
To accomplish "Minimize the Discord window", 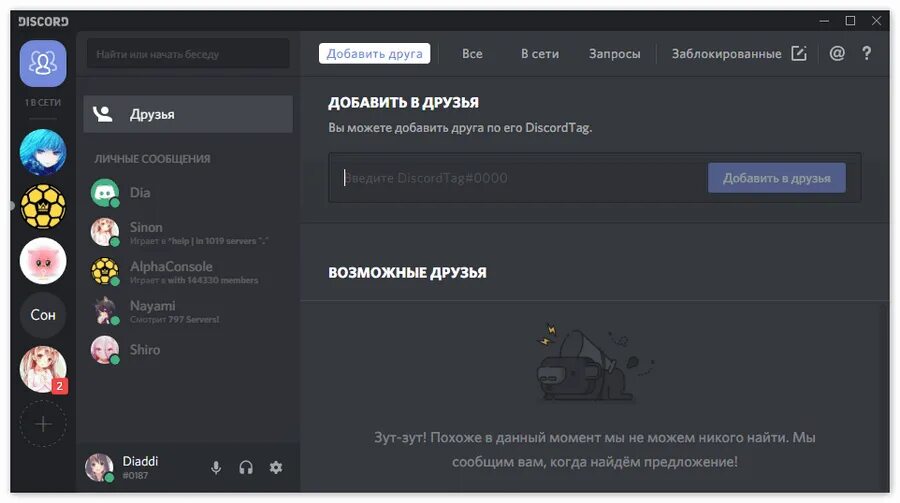I will pyautogui.click(x=824, y=21).
